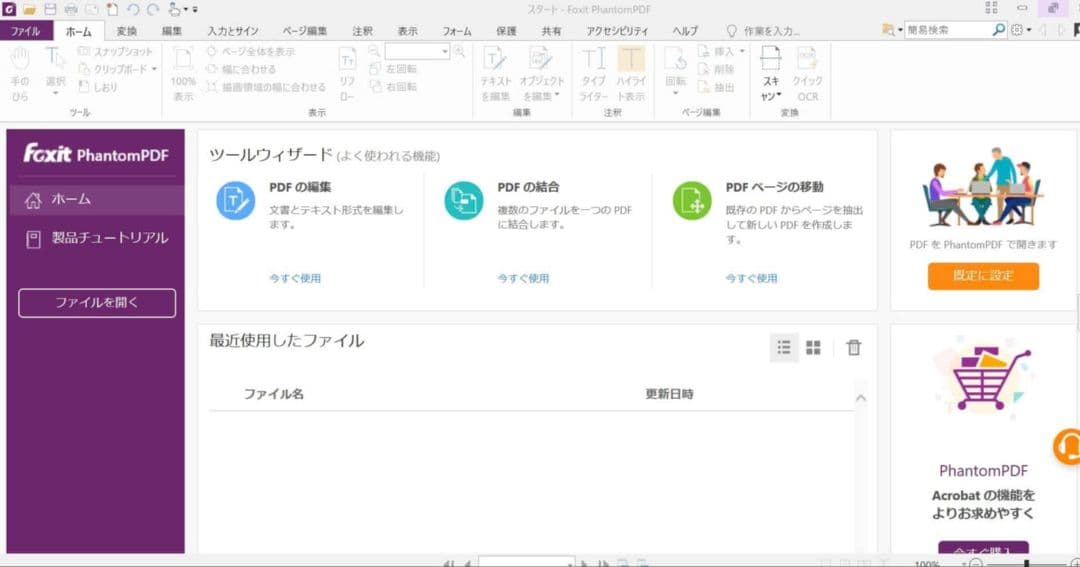Click 今すぐ使用 under PDF の結合
Image resolution: width=1080 pixels, height=567 pixels.
point(523,278)
